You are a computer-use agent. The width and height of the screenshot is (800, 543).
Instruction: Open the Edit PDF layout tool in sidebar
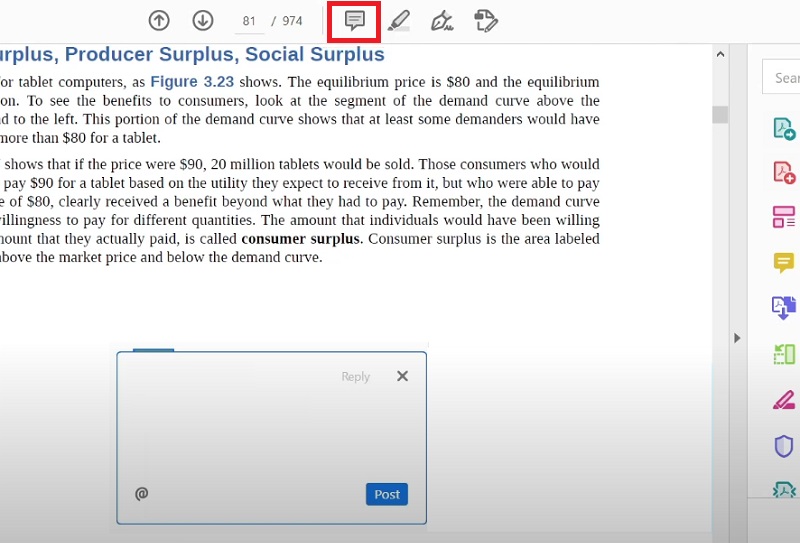pyautogui.click(x=784, y=217)
